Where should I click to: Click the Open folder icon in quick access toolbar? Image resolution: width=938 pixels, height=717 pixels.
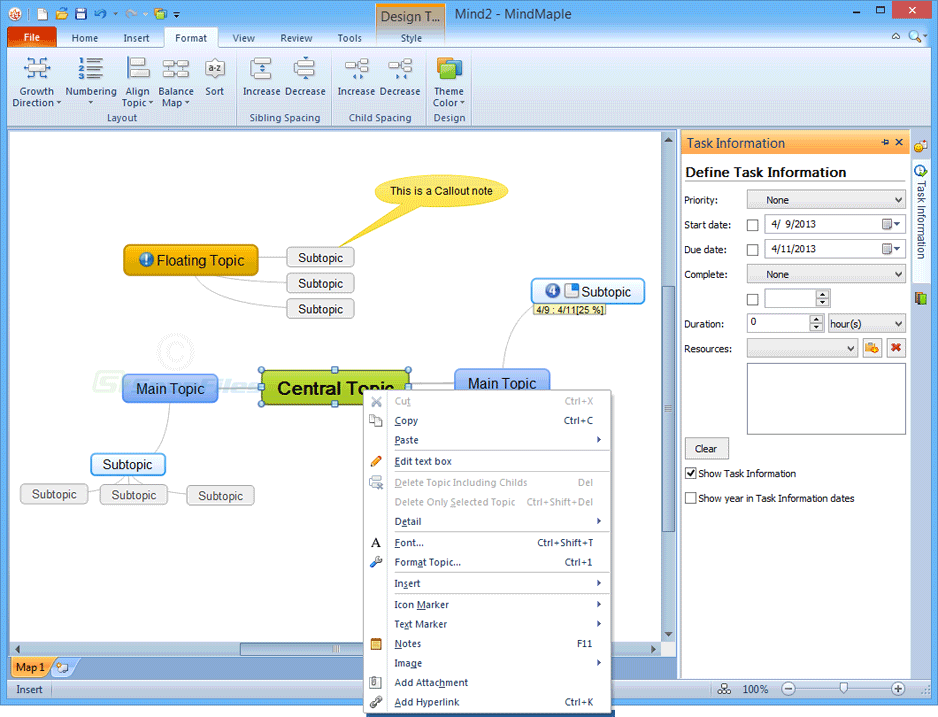tap(62, 14)
